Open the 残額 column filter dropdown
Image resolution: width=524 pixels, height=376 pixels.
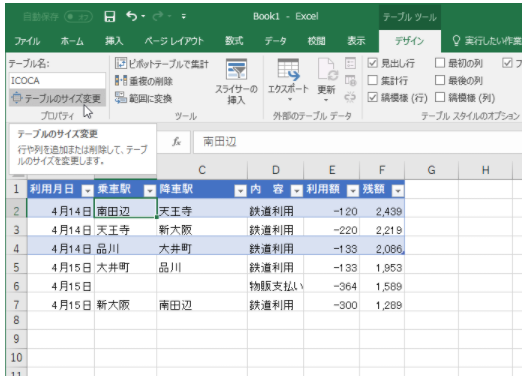(397, 191)
